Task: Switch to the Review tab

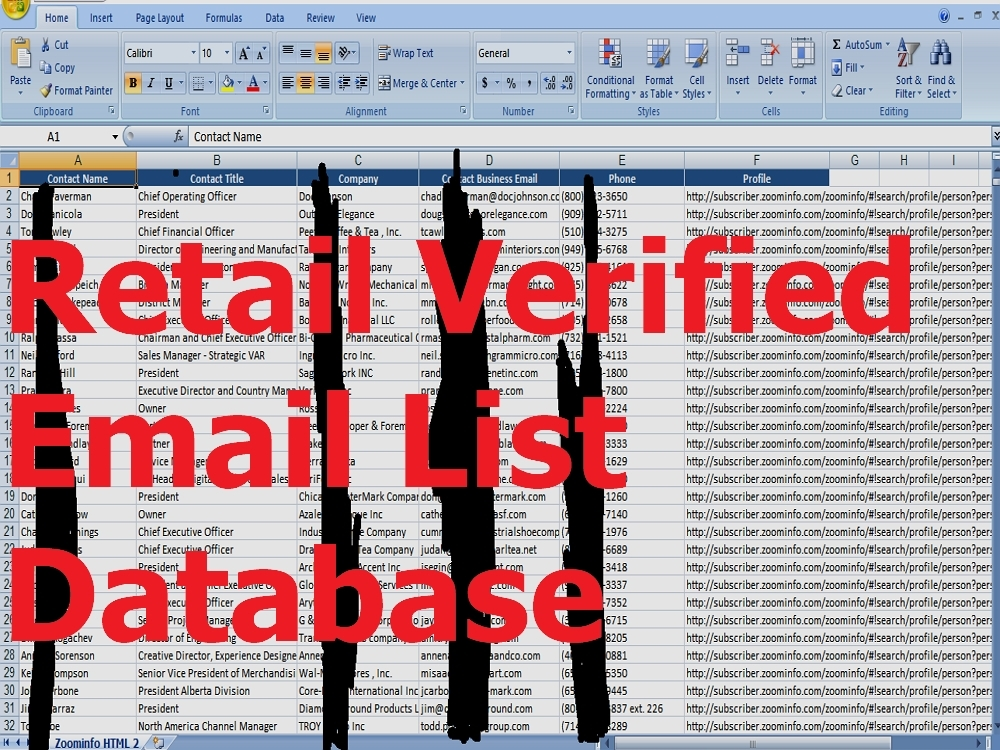Action: 320,18
